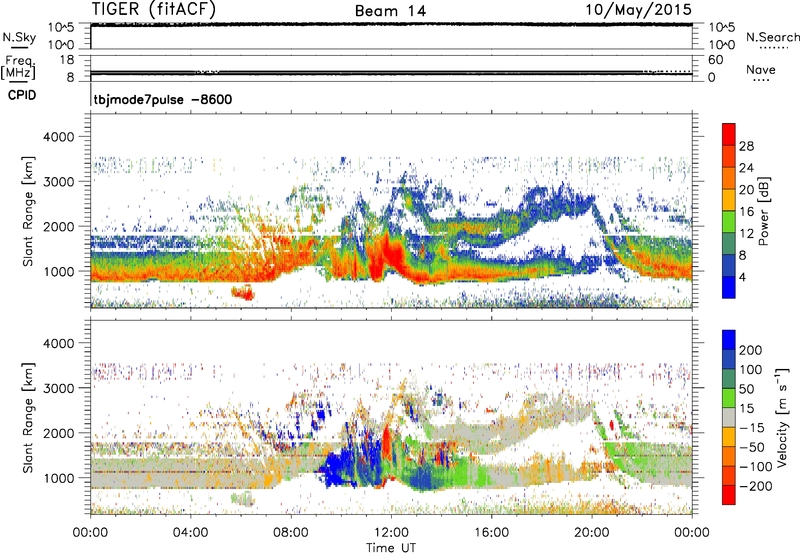Click the grey band of velocity colorbar
800x554 pixels.
pos(729,417)
